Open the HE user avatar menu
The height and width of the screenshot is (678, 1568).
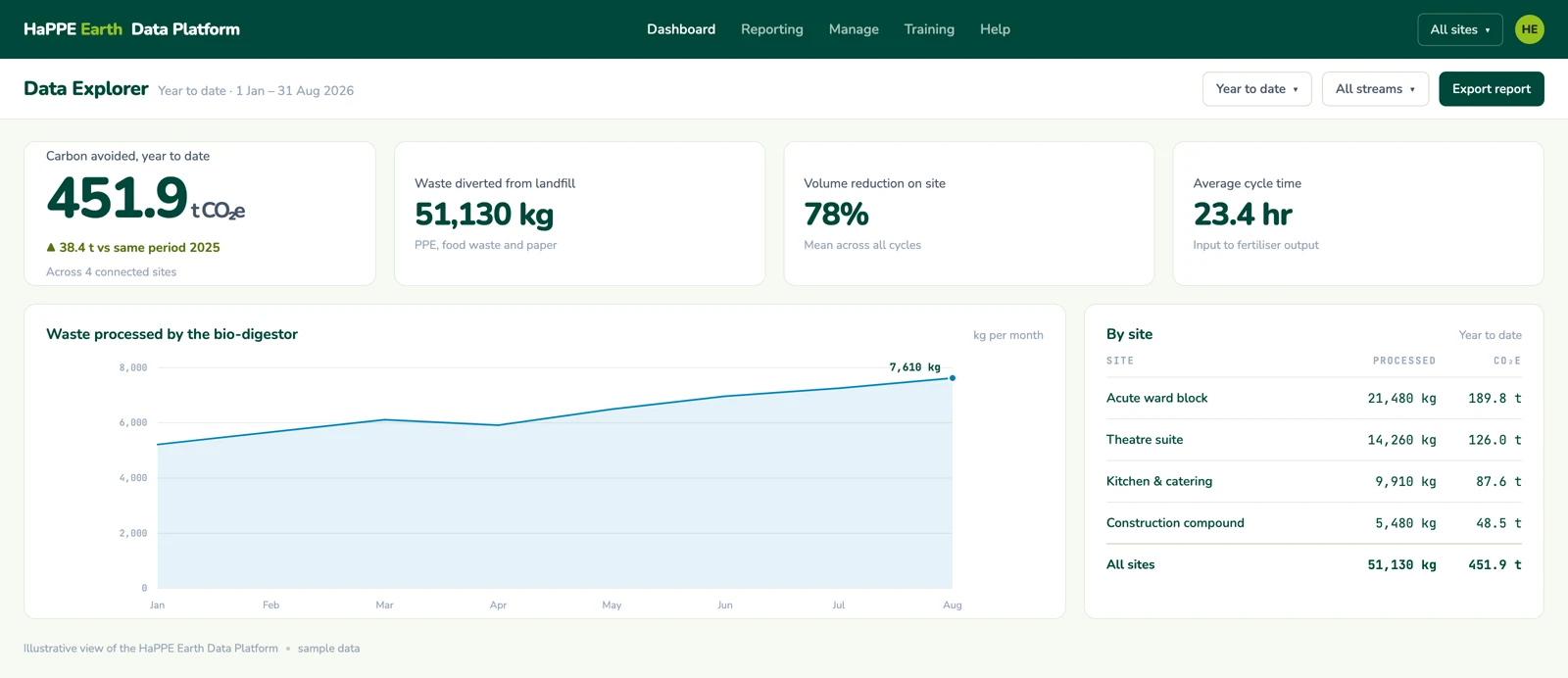(1529, 29)
